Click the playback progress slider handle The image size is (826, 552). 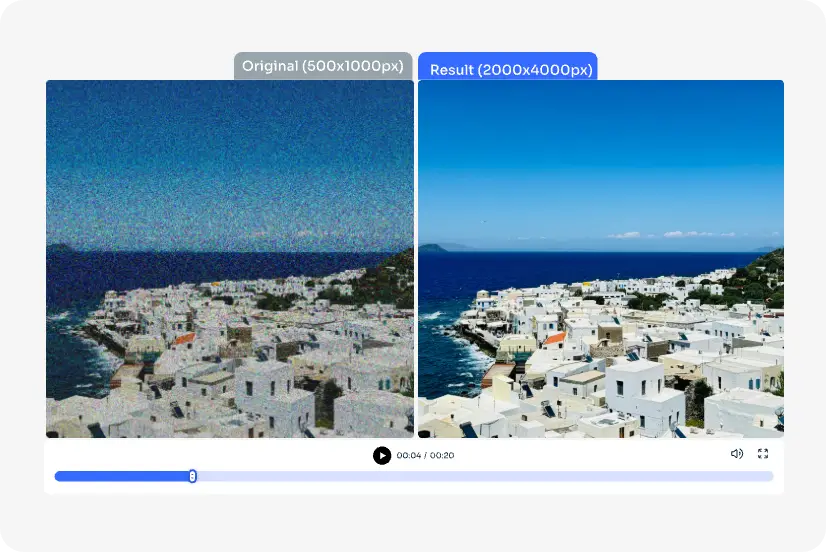coord(193,476)
